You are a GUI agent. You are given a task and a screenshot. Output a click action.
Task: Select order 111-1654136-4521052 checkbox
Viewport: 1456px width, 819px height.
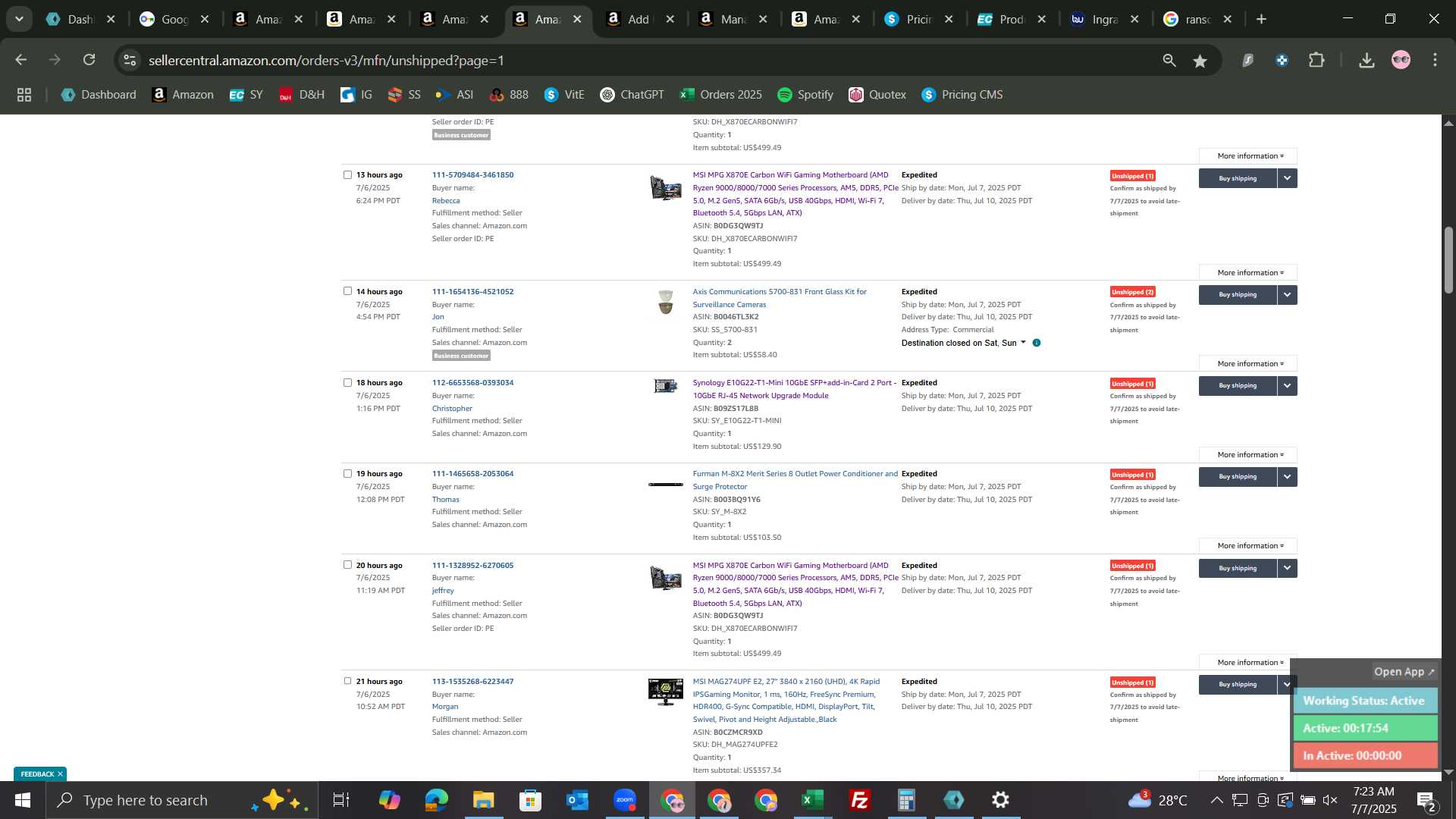point(347,291)
